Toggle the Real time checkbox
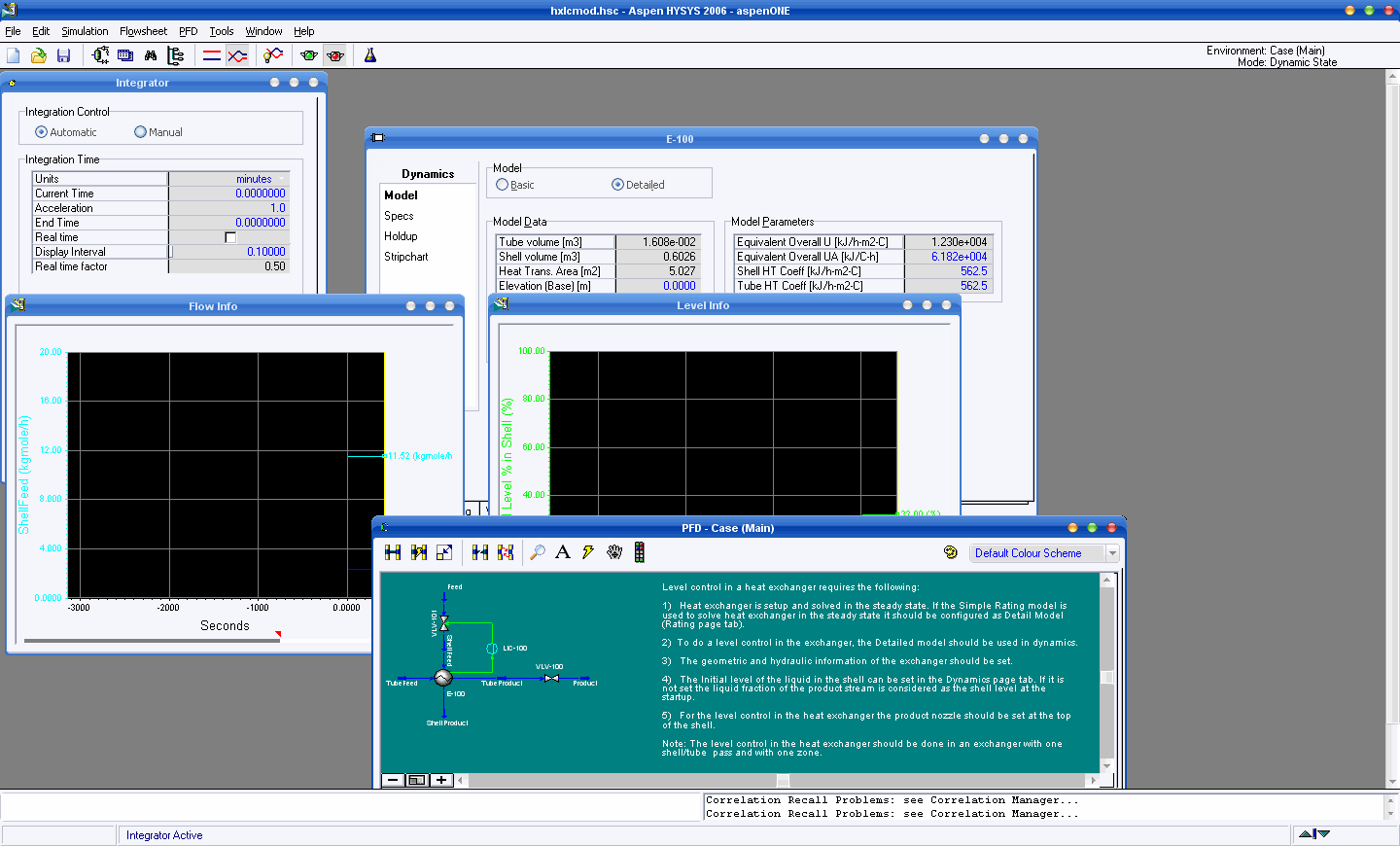This screenshot has height=846, width=1400. (x=230, y=237)
